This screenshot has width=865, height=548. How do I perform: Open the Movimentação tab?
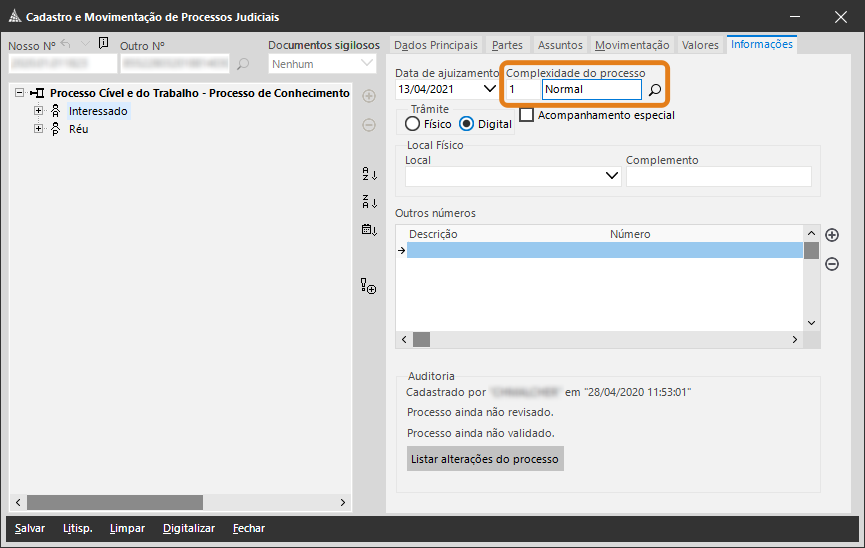[x=631, y=45]
